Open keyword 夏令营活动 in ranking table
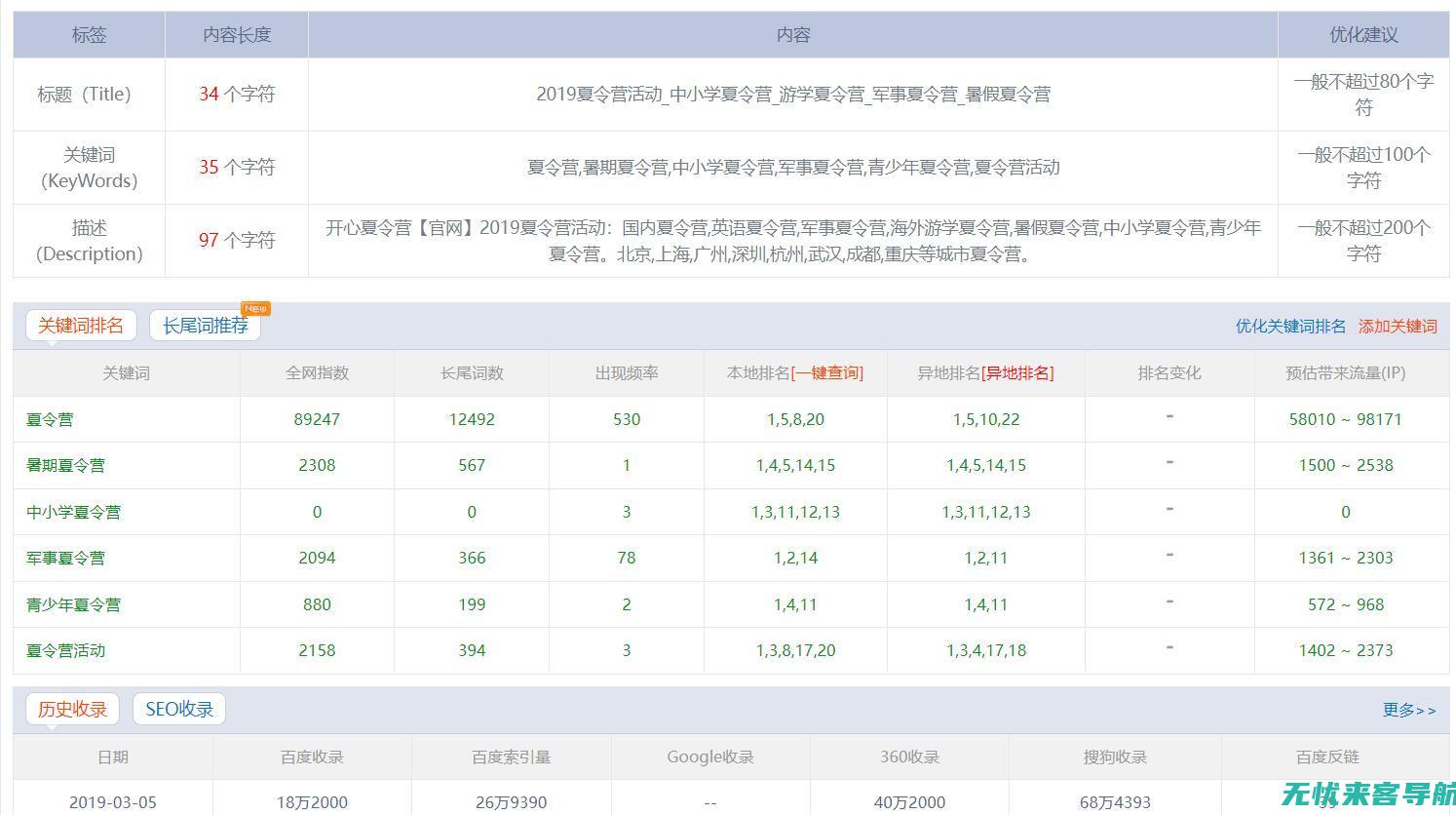Screen dimensions: 1456x815 pos(65,650)
